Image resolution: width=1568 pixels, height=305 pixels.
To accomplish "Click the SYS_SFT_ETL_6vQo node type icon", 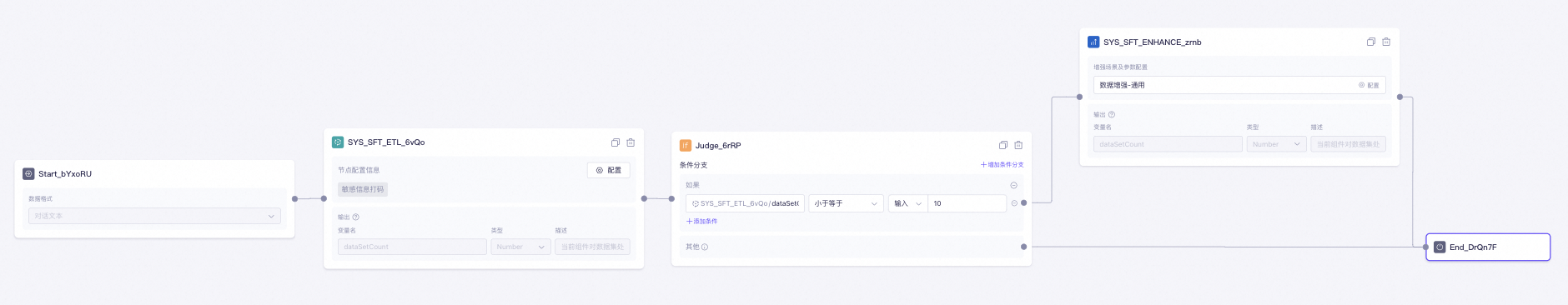I will click(x=338, y=142).
